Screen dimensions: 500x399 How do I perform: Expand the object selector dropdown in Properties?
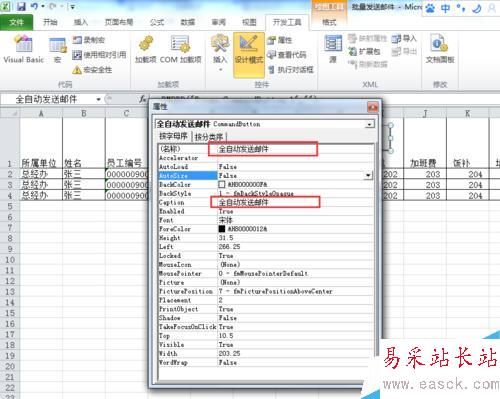[369, 125]
